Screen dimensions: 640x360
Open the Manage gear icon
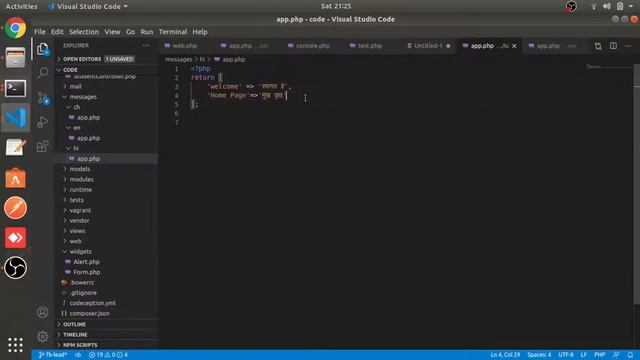(42, 336)
